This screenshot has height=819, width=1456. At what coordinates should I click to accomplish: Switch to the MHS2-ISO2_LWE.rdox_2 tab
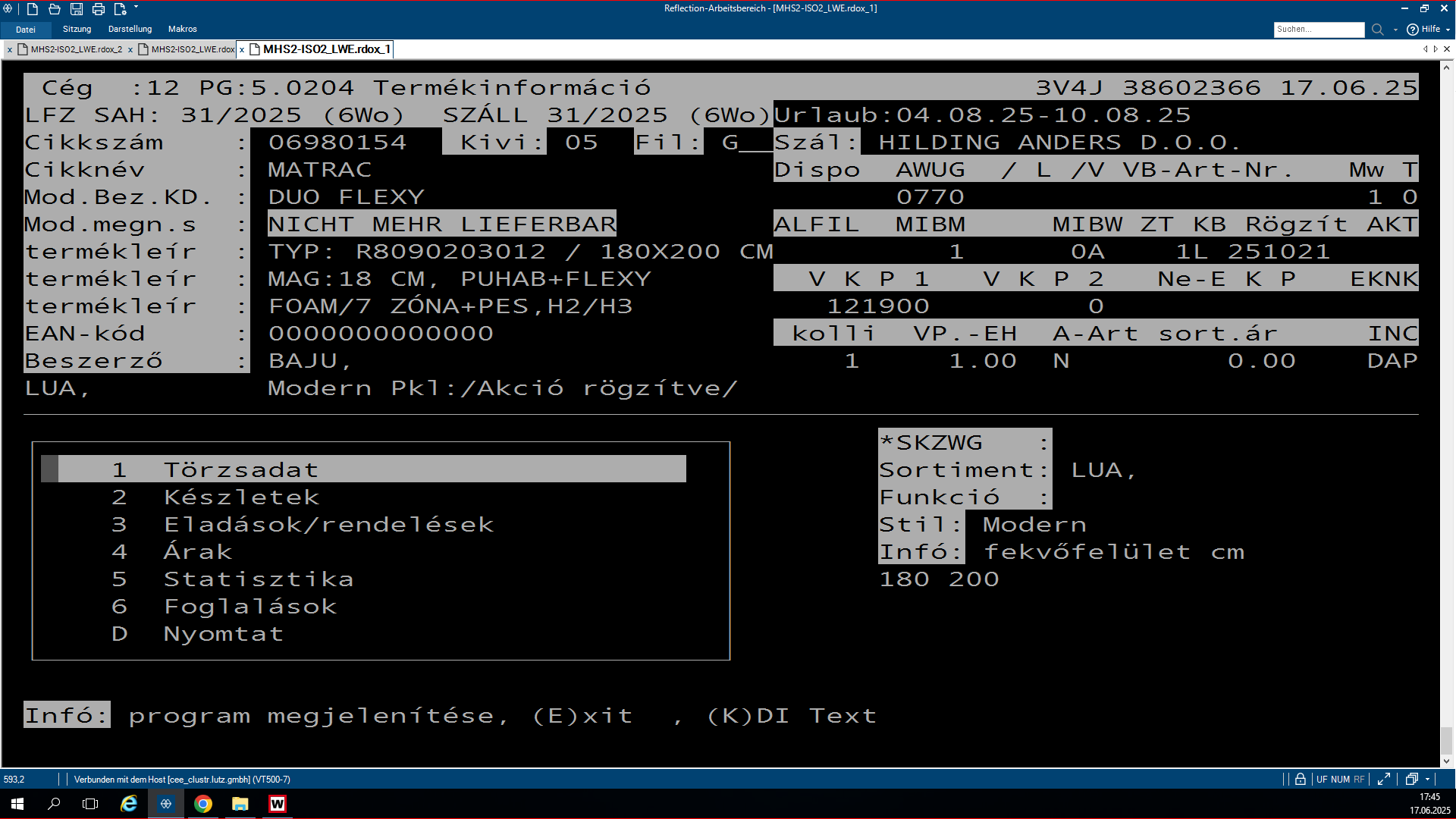[x=76, y=49]
